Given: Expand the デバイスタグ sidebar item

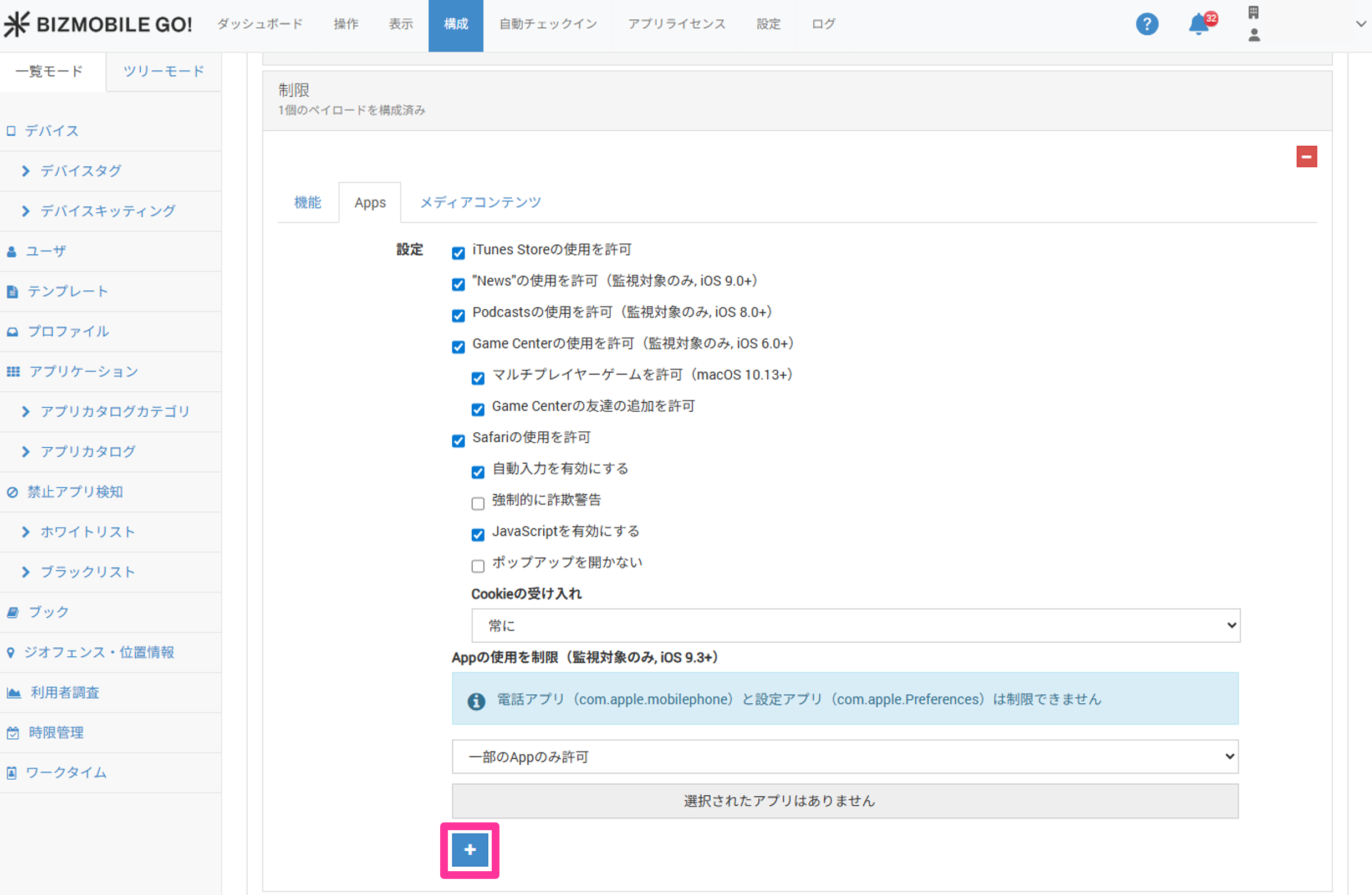Looking at the screenshot, I should (81, 171).
